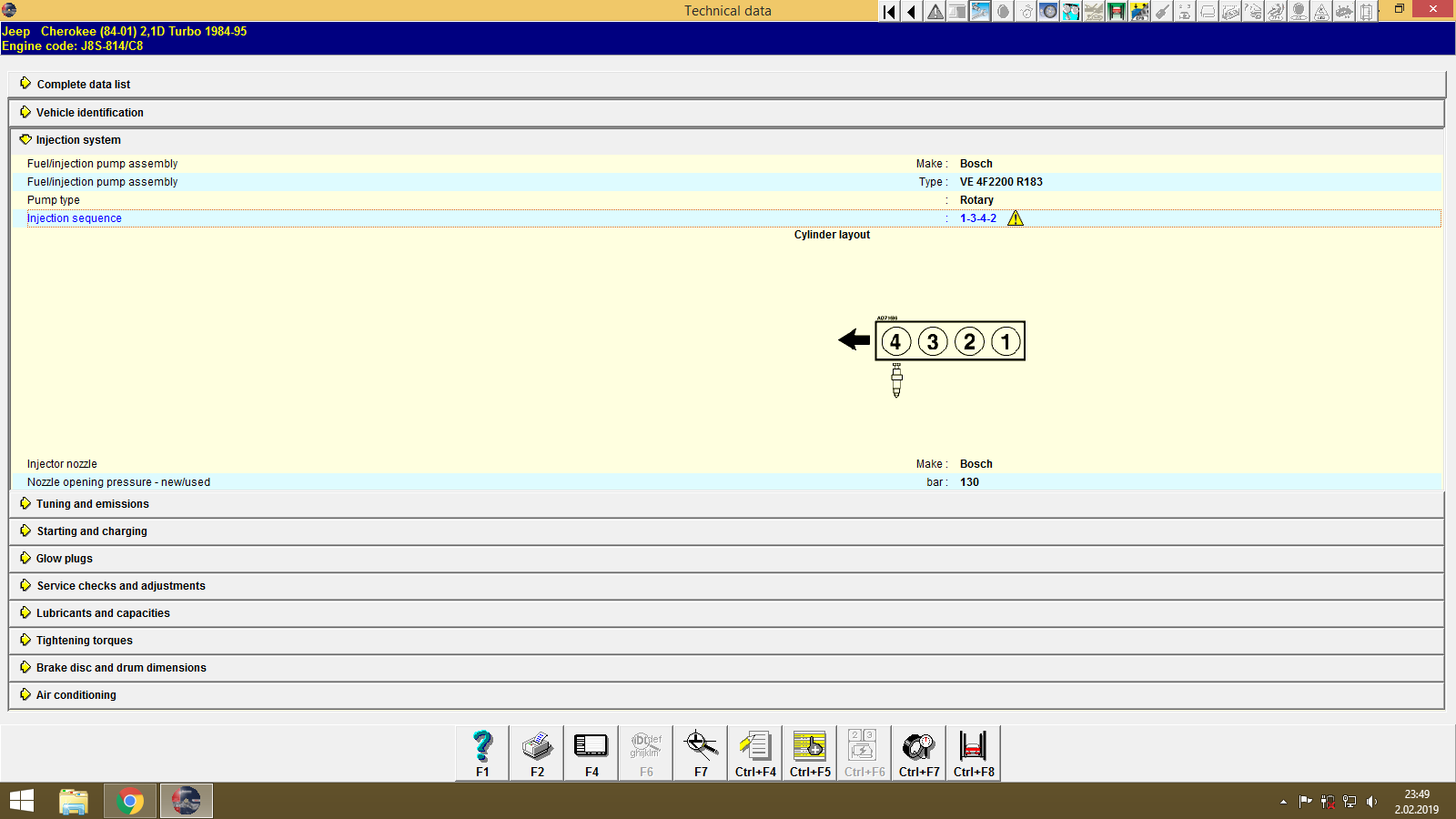
Task: Open the Complete data list entry
Action: [x=83, y=84]
